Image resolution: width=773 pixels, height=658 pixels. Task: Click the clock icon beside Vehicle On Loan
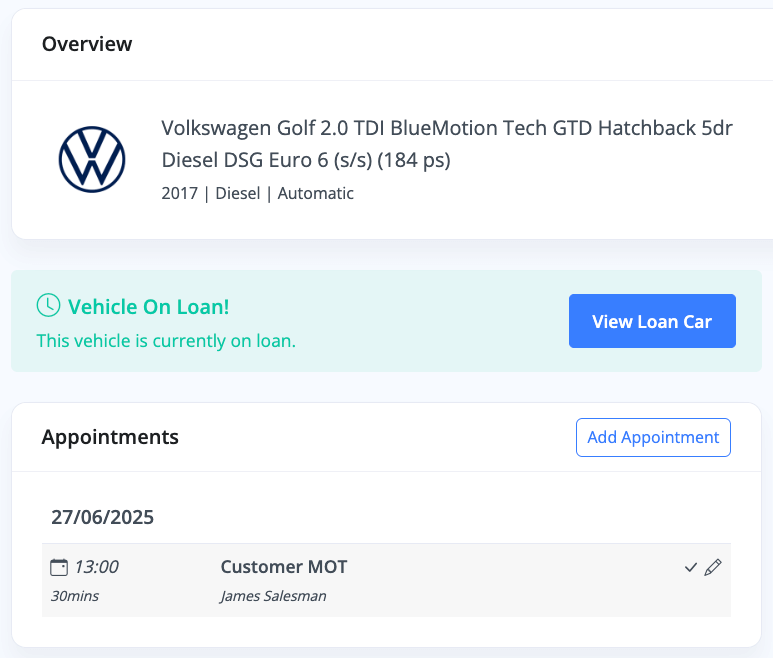pyautogui.click(x=48, y=305)
